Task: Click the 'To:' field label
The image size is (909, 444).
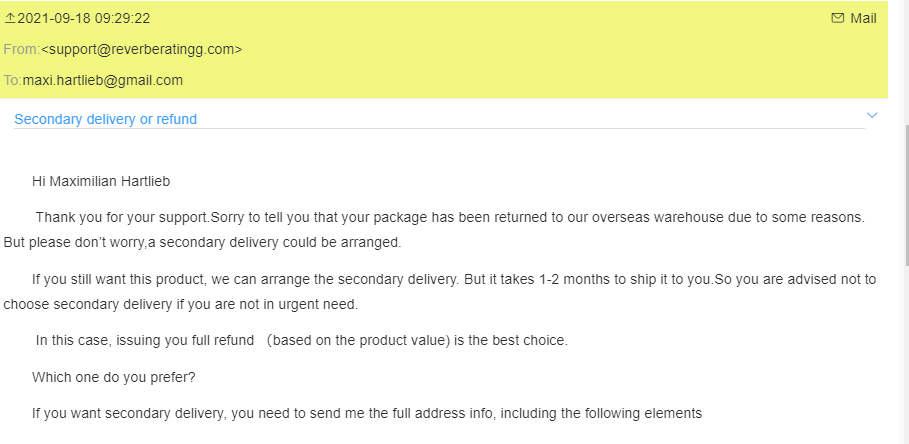Action: (12, 80)
